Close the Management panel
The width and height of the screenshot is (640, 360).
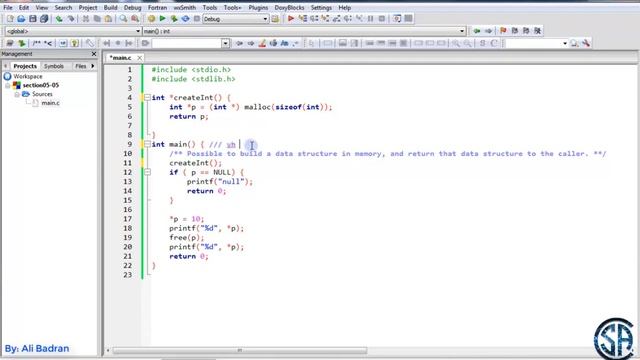pyautogui.click(x=94, y=54)
